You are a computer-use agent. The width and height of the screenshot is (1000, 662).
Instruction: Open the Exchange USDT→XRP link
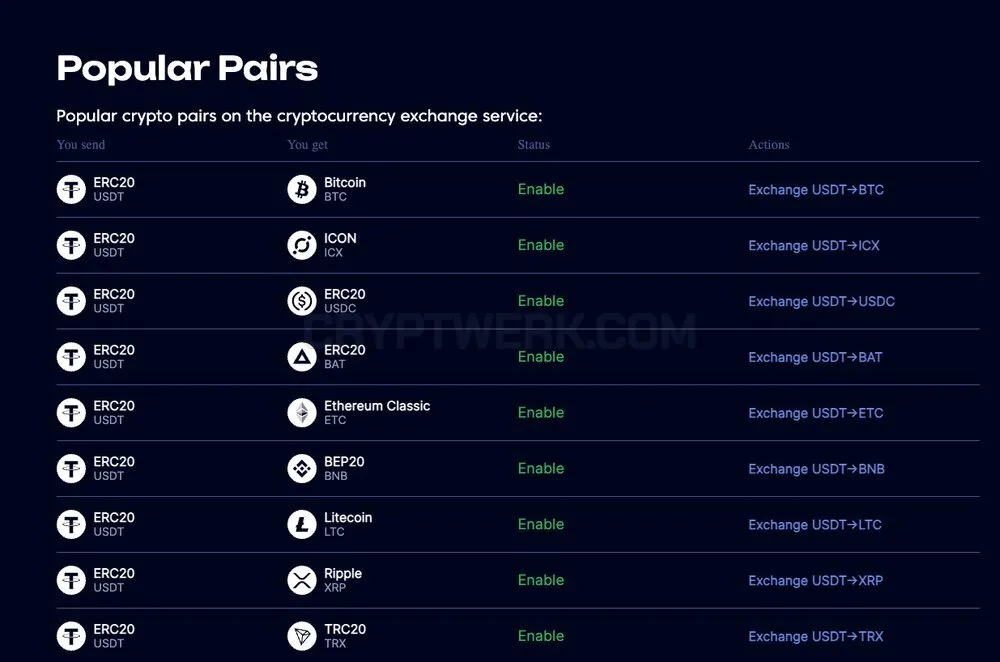point(816,580)
